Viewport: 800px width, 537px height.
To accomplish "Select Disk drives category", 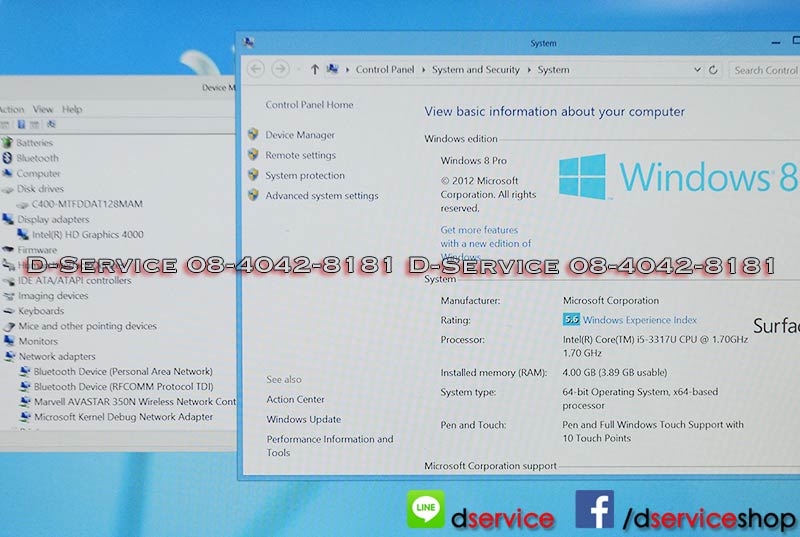I will (40, 189).
